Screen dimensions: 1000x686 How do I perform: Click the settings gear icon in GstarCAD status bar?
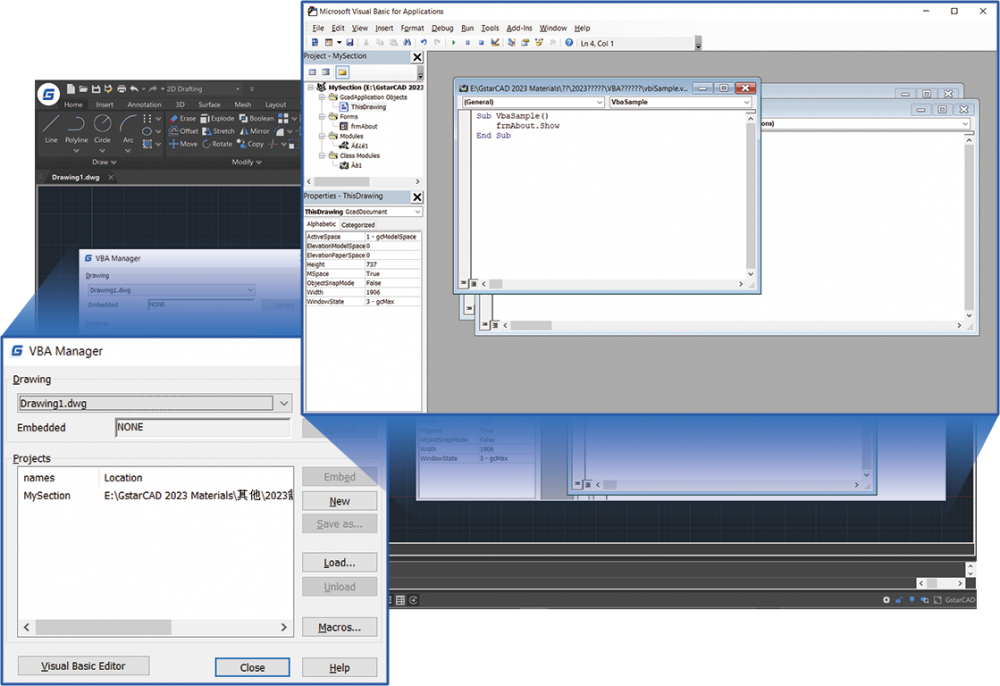(x=886, y=600)
